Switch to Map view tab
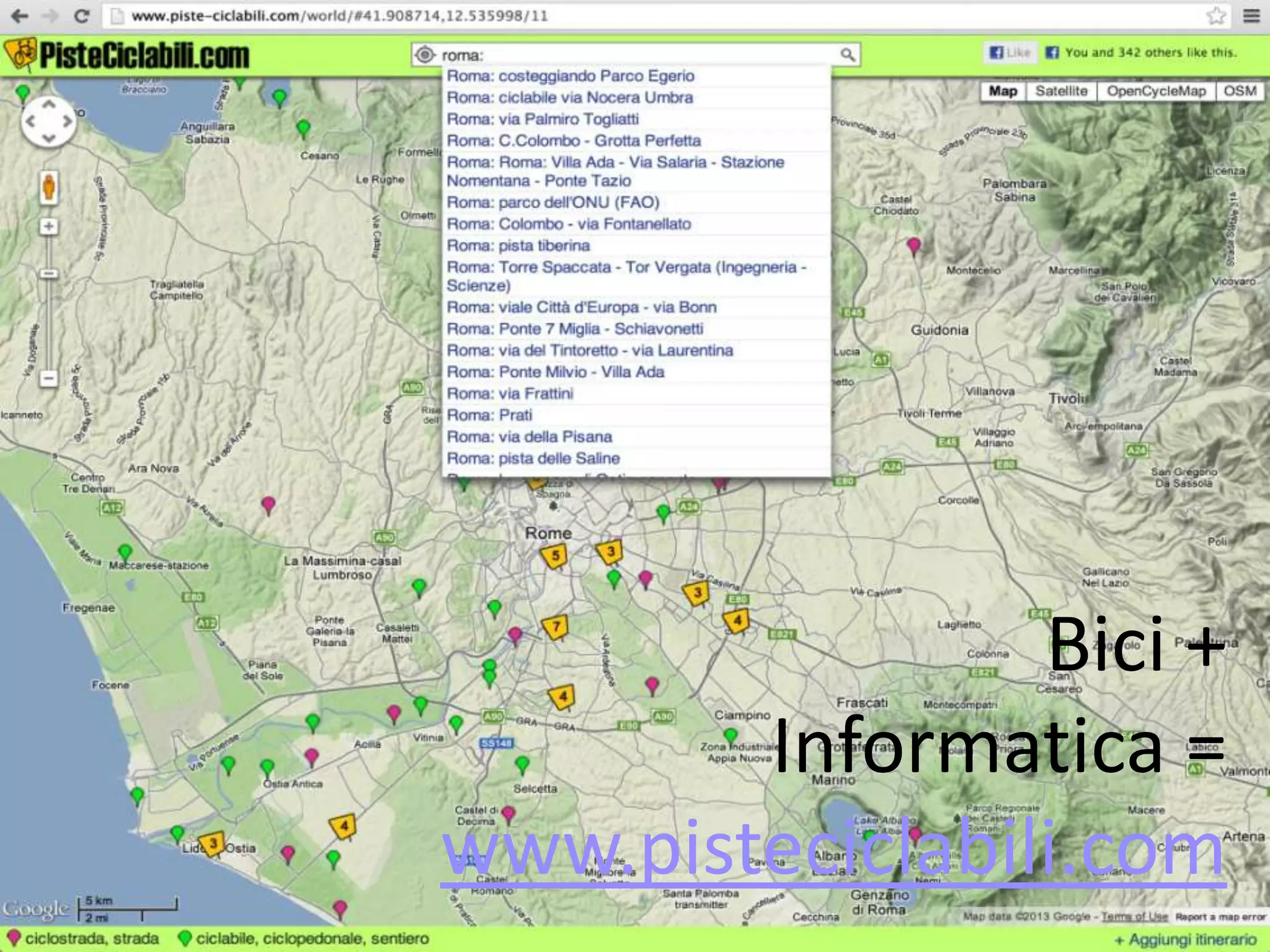The image size is (1270, 952). (1003, 91)
